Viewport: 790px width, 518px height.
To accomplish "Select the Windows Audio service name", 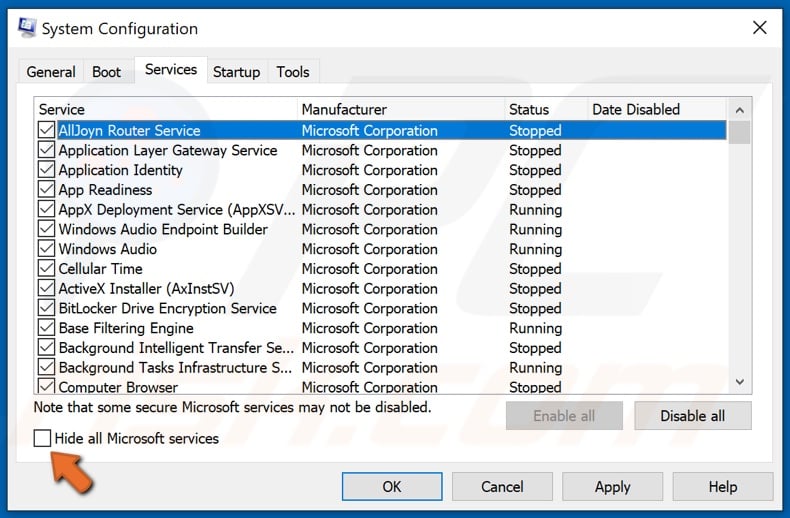I will (x=108, y=249).
